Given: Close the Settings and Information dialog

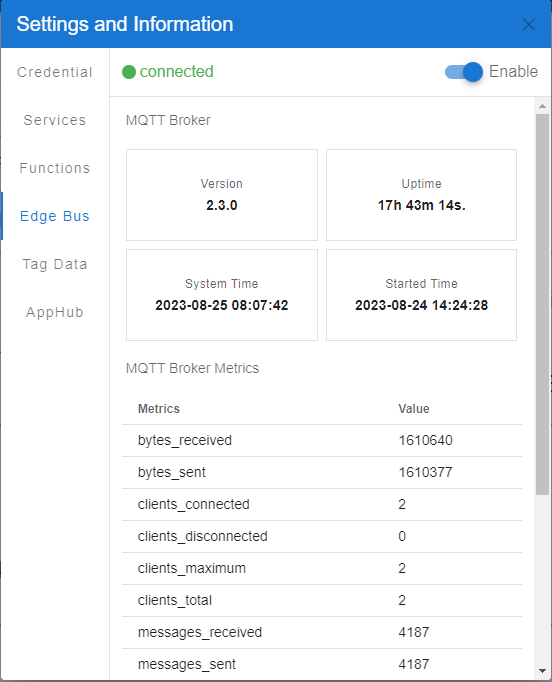Looking at the screenshot, I should (529, 24).
